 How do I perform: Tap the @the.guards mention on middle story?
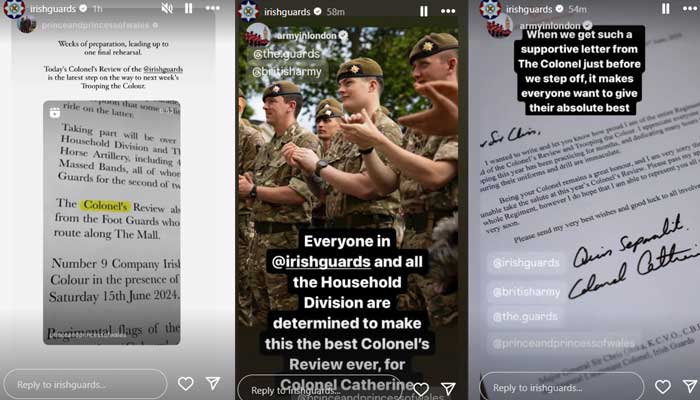287,54
